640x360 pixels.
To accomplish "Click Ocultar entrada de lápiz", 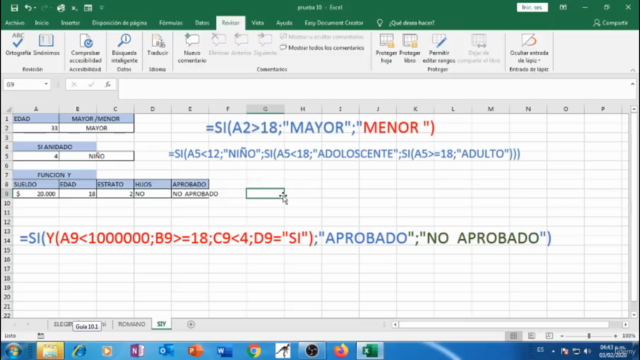I will click(x=529, y=48).
